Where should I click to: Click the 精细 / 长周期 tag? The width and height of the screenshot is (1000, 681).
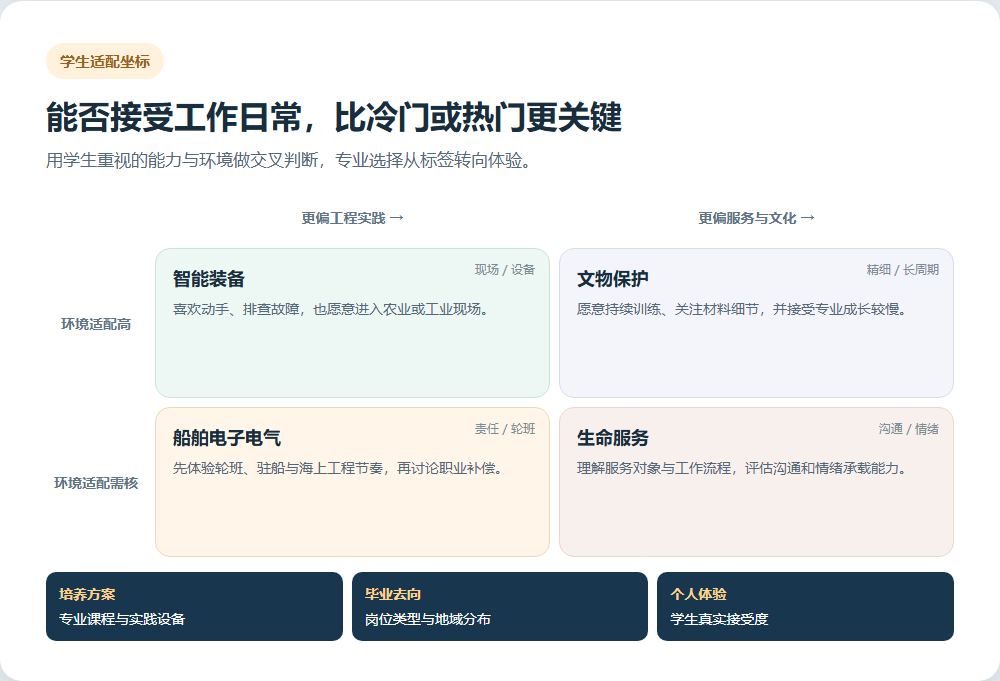coord(902,270)
